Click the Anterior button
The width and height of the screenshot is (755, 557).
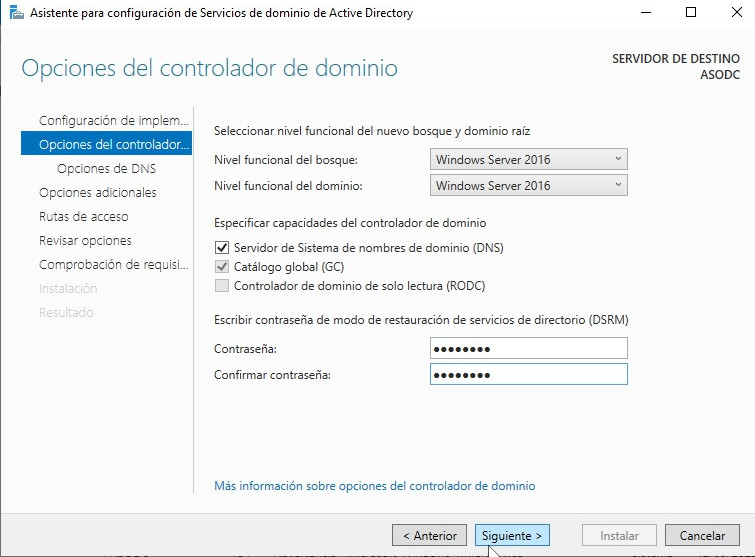tap(429, 535)
